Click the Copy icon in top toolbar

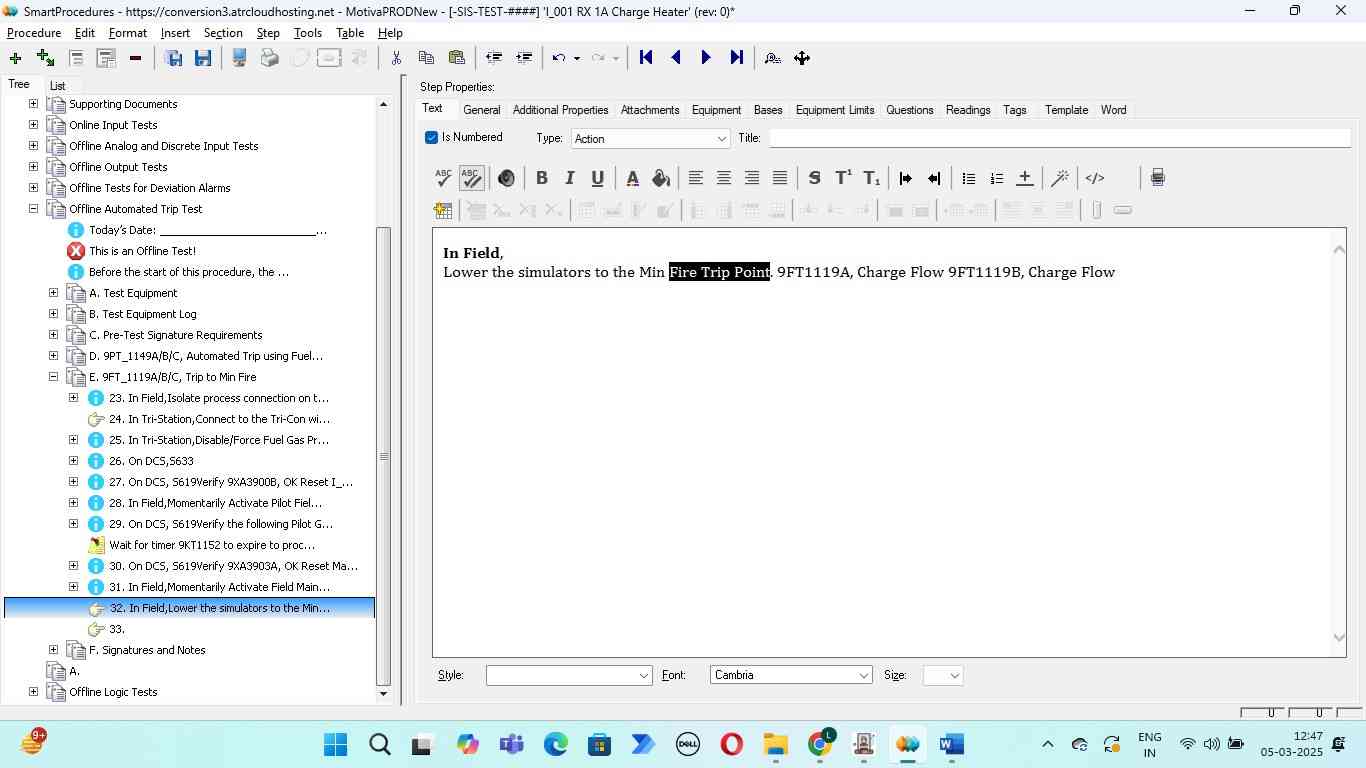(426, 58)
